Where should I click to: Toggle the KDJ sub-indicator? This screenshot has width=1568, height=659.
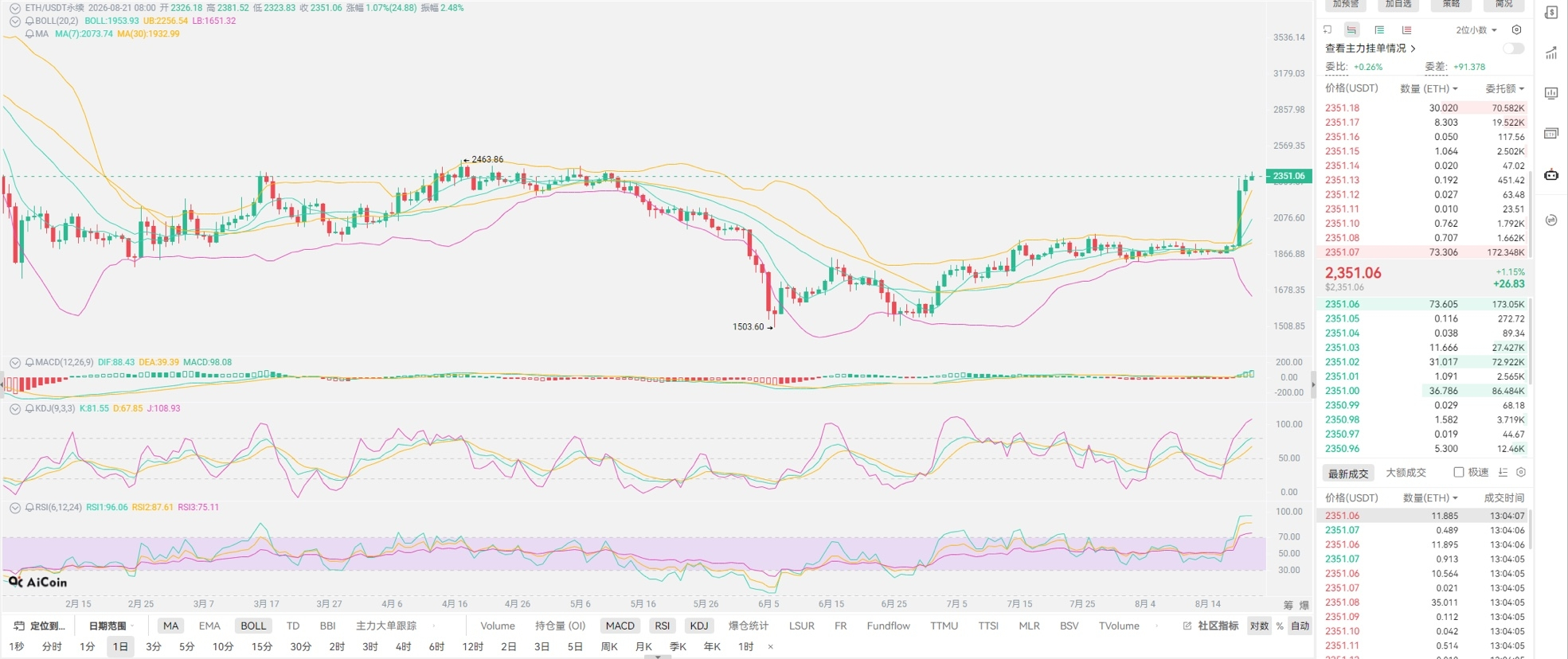coord(699,626)
